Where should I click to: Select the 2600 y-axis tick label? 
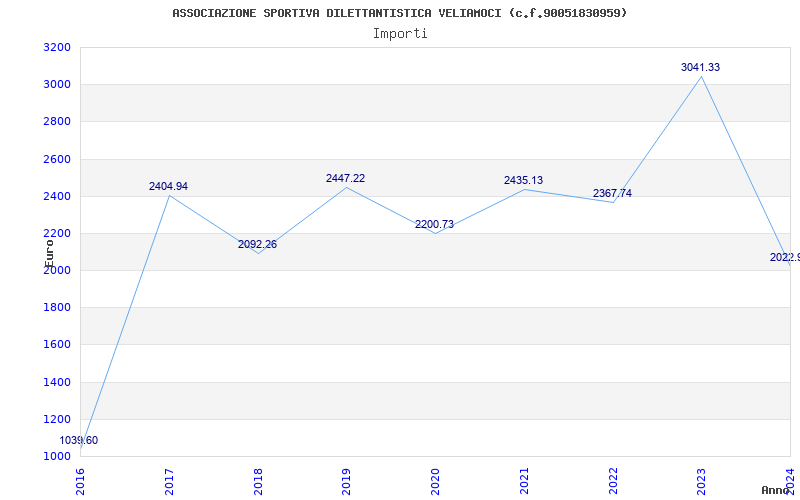tap(57, 159)
